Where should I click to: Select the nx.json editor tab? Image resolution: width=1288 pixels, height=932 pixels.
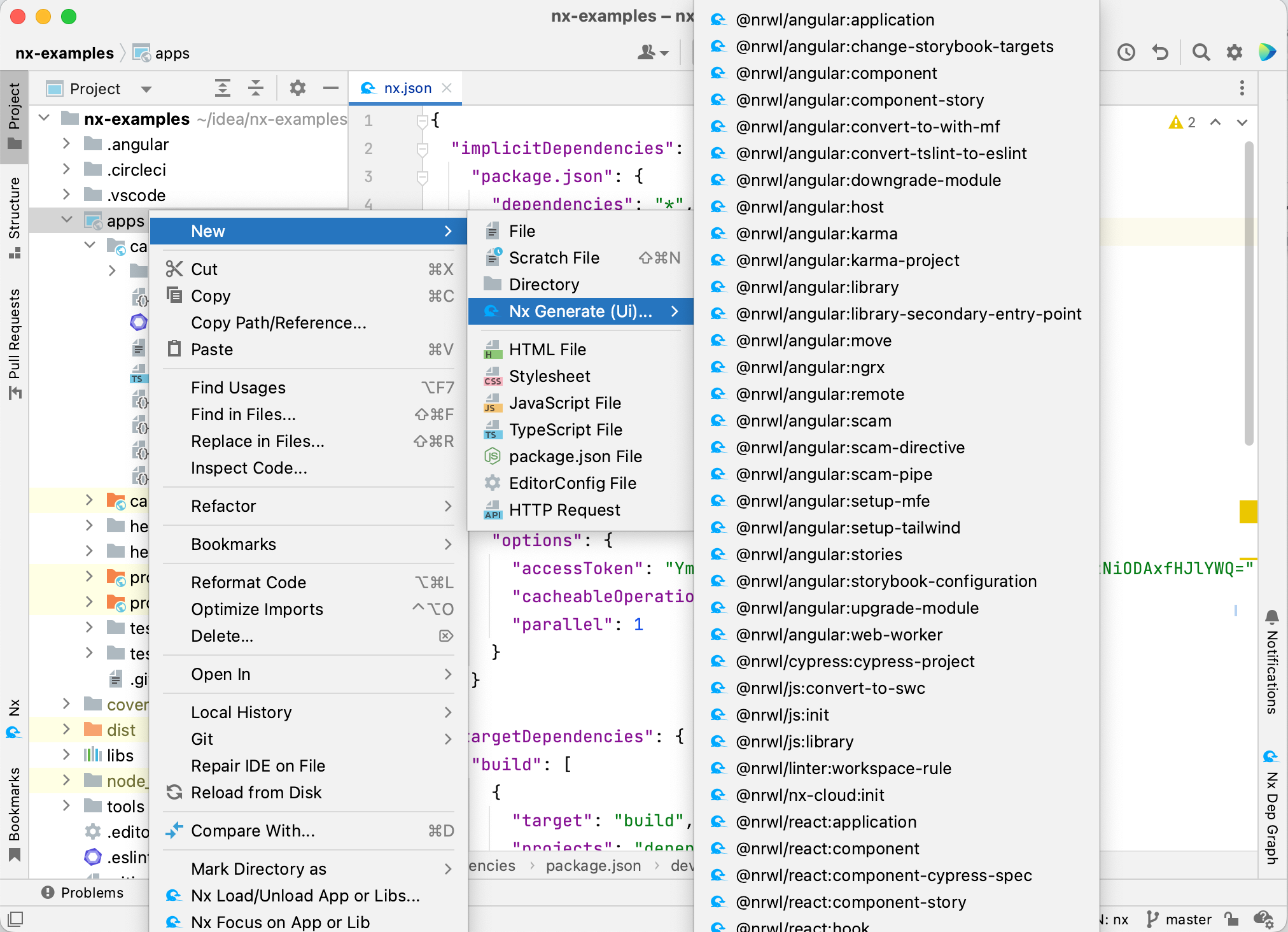click(x=405, y=88)
